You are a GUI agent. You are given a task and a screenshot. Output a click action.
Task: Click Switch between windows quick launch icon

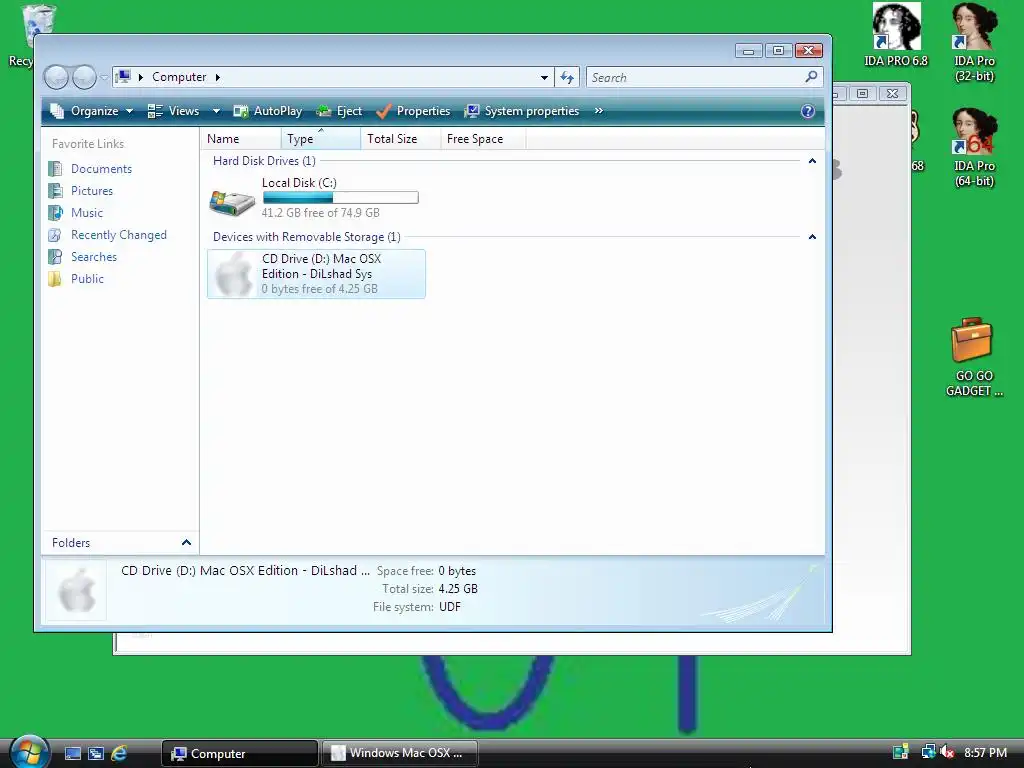(96, 754)
